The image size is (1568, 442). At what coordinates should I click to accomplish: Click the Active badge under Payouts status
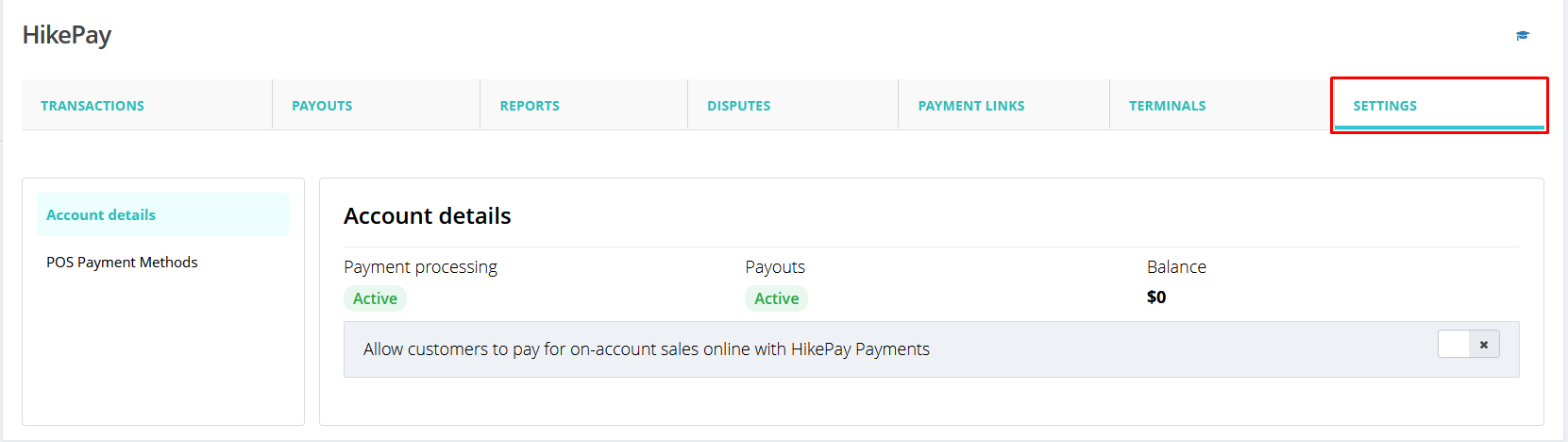pos(776,298)
